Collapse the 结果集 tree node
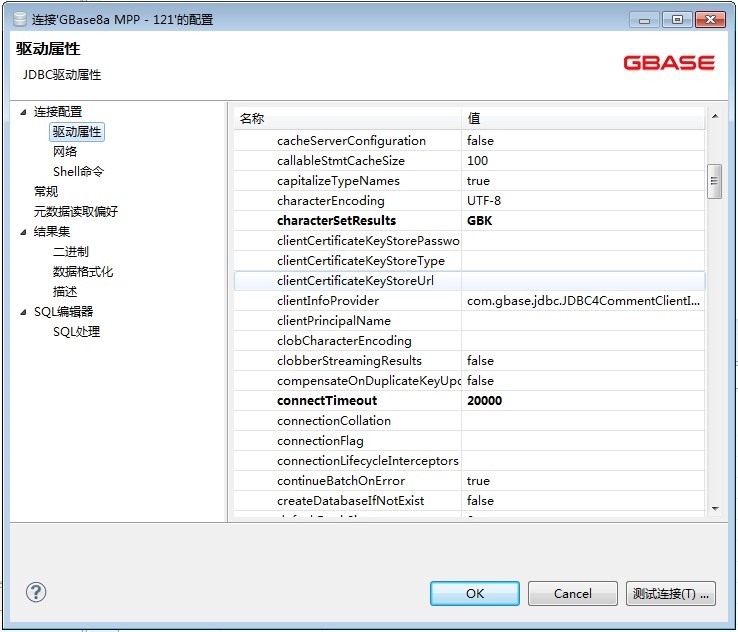The height and width of the screenshot is (632, 738). pos(23,232)
